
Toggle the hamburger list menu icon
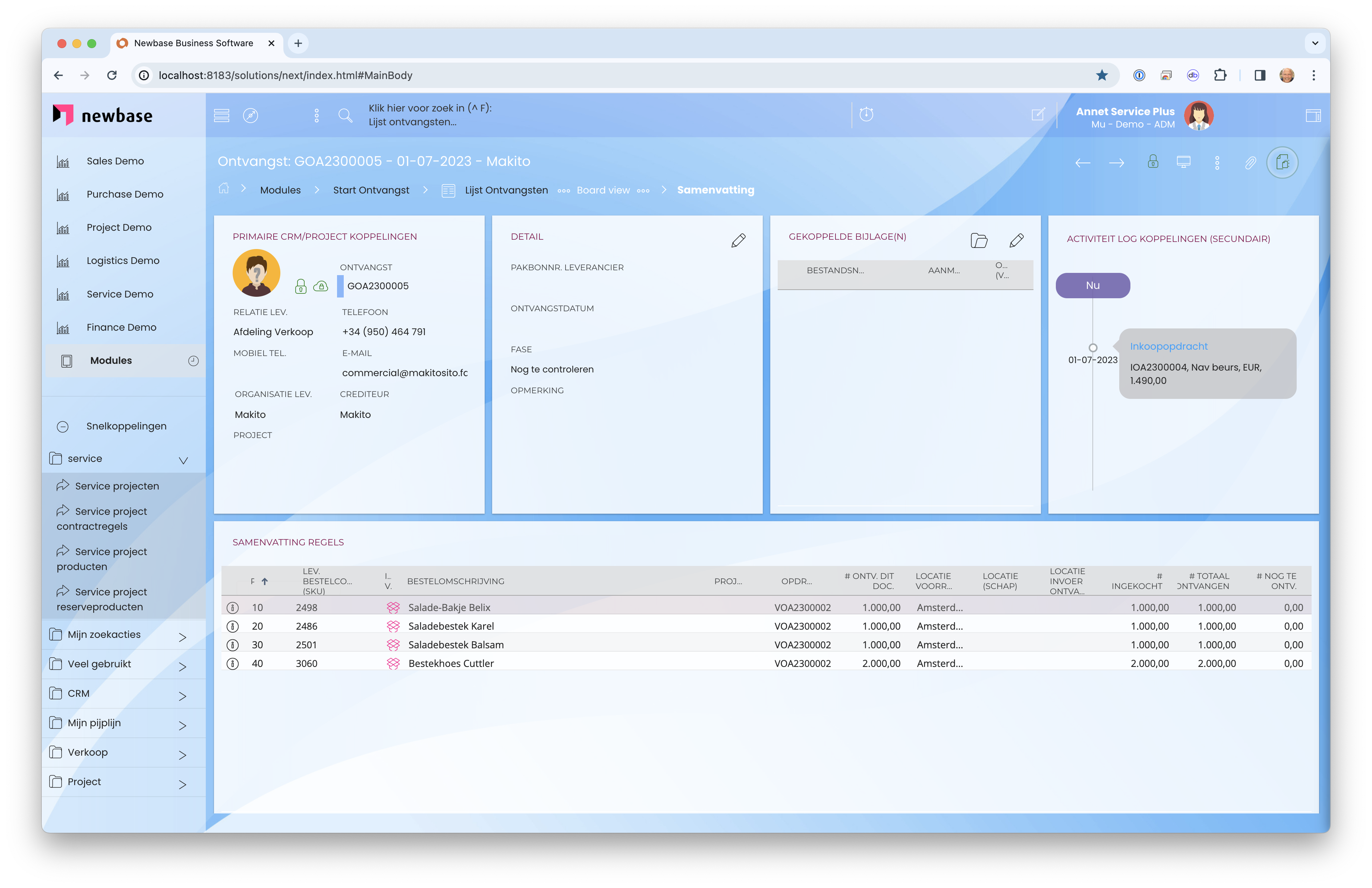coord(221,115)
